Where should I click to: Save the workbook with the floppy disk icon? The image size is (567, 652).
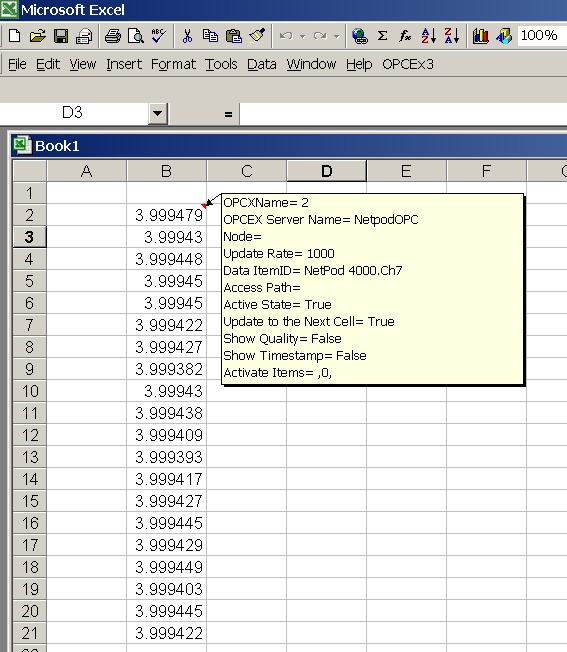point(61,36)
